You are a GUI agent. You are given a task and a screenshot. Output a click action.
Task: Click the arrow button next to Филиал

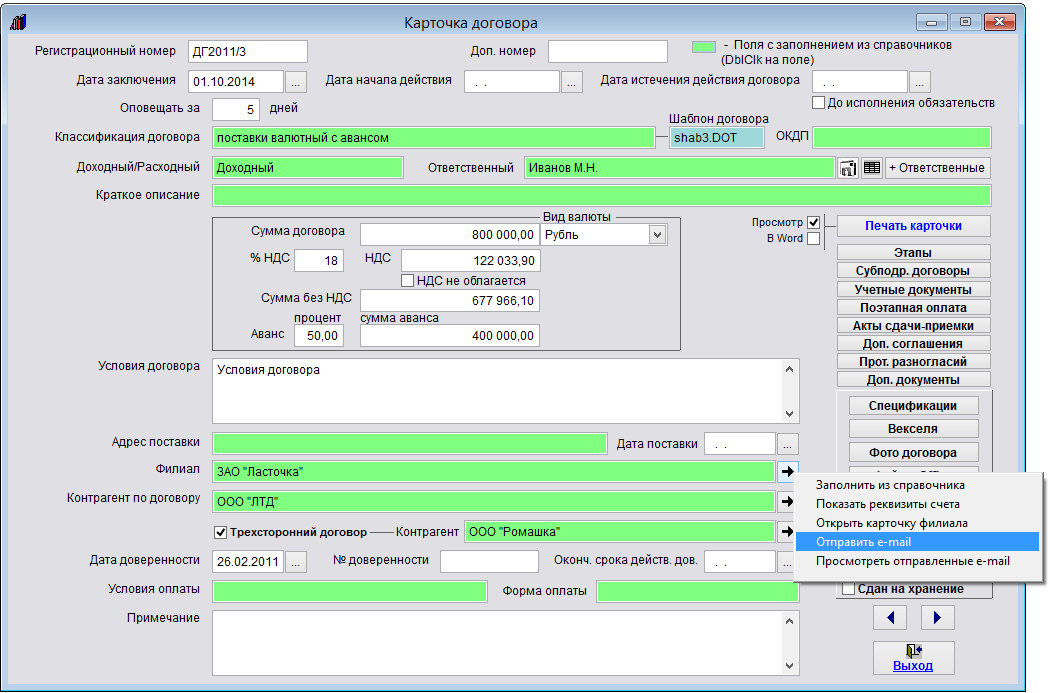point(788,471)
